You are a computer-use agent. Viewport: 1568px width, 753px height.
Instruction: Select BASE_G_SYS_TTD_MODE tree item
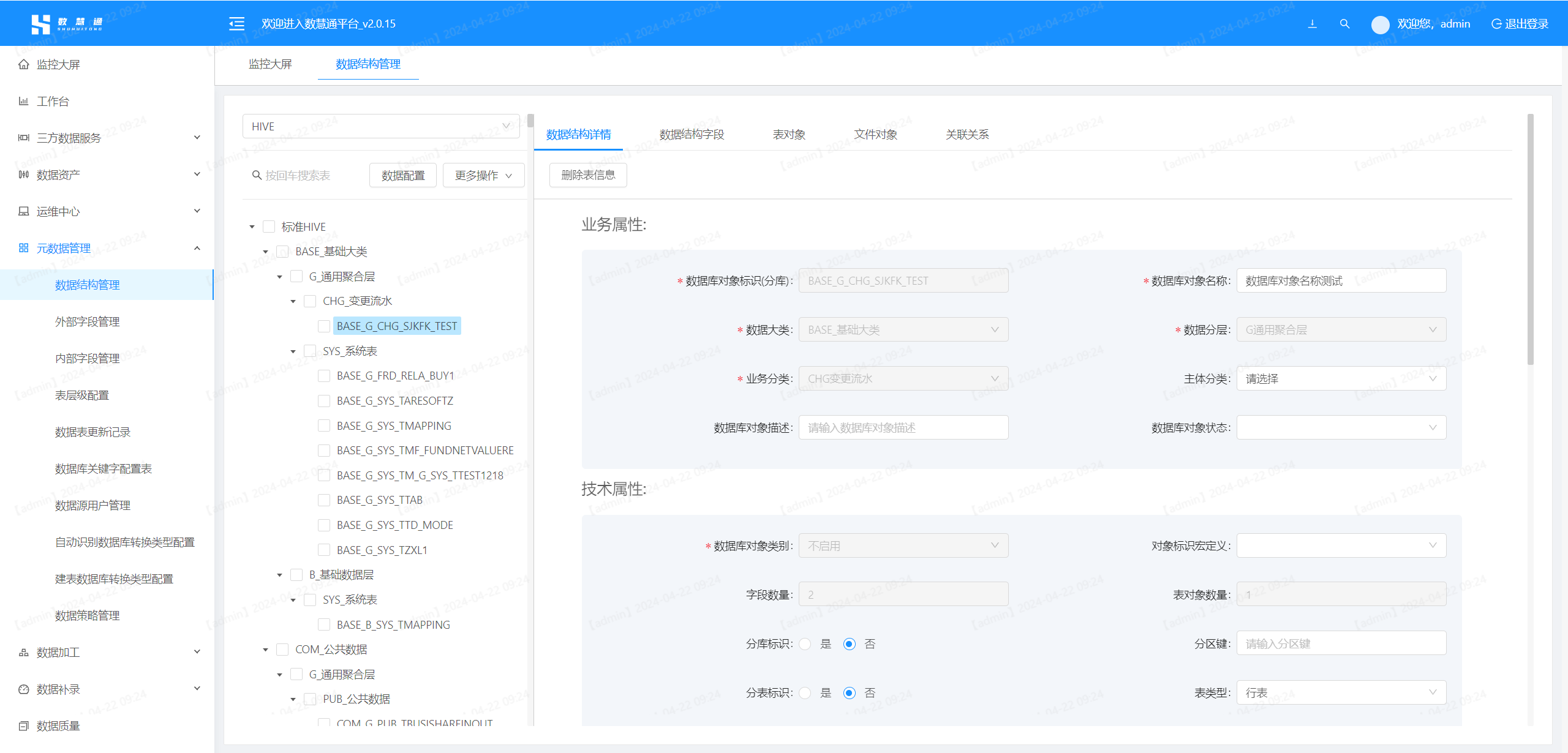click(395, 525)
